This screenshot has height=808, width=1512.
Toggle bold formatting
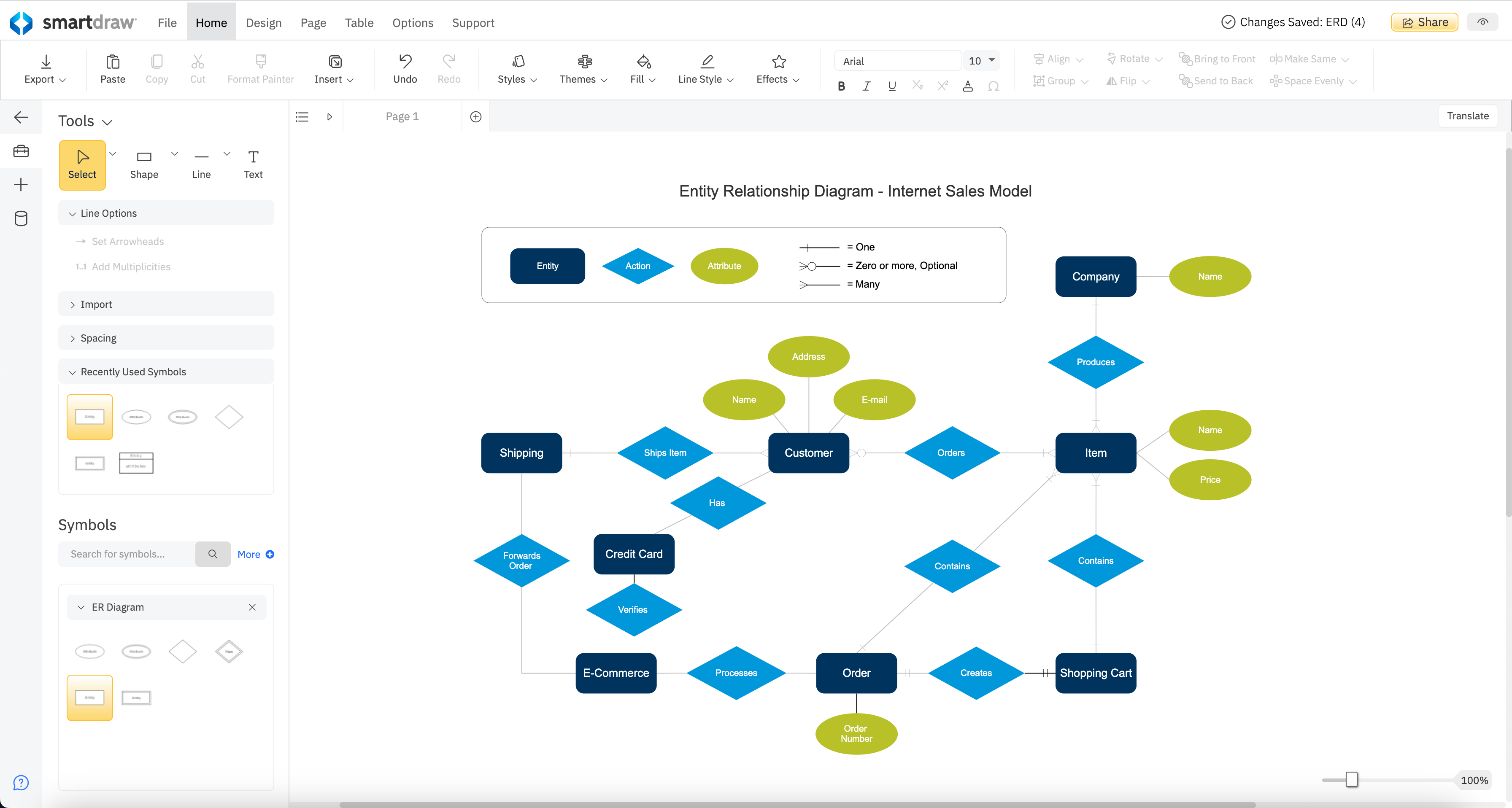coord(841,86)
